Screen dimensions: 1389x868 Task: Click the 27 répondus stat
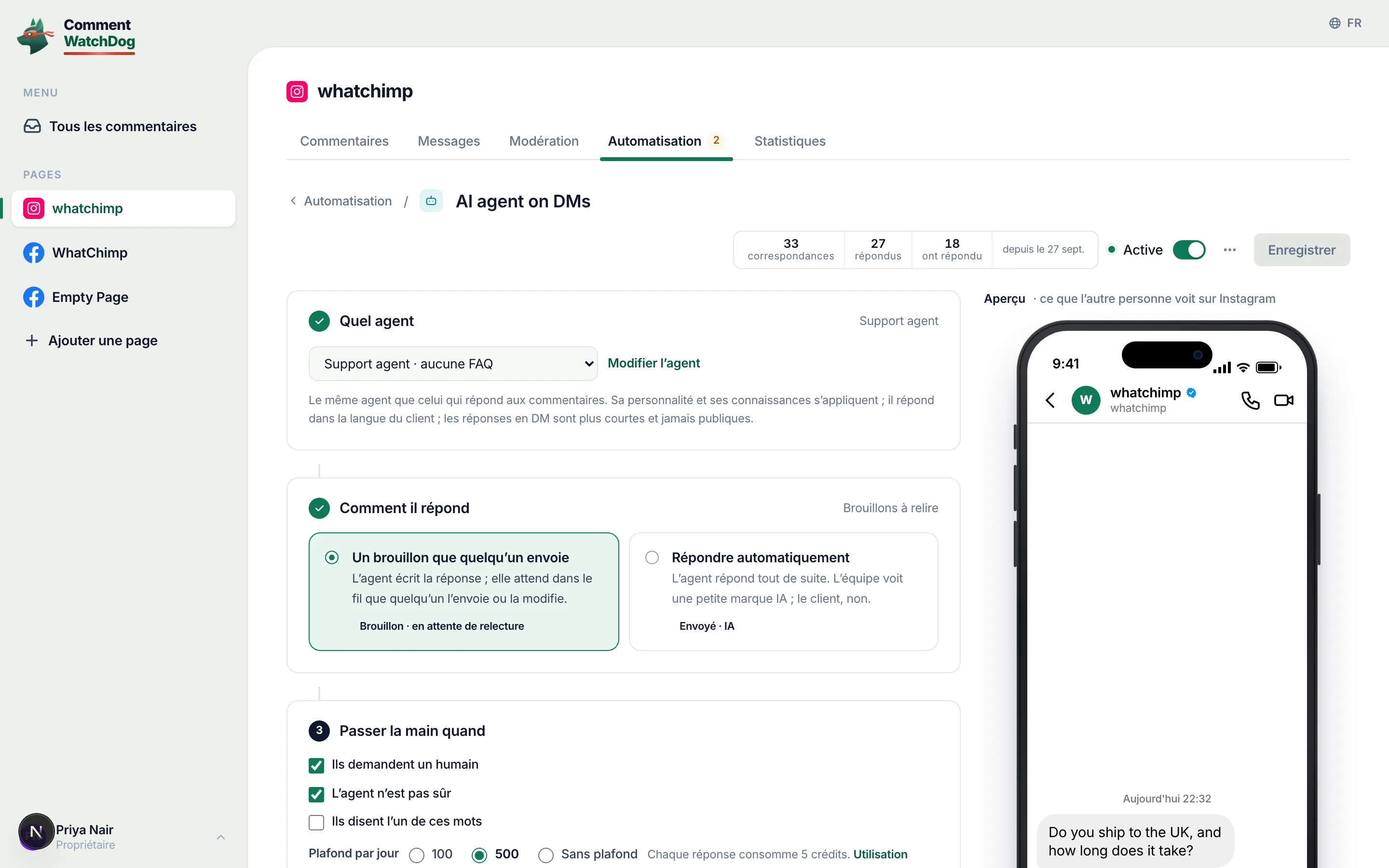point(878,250)
